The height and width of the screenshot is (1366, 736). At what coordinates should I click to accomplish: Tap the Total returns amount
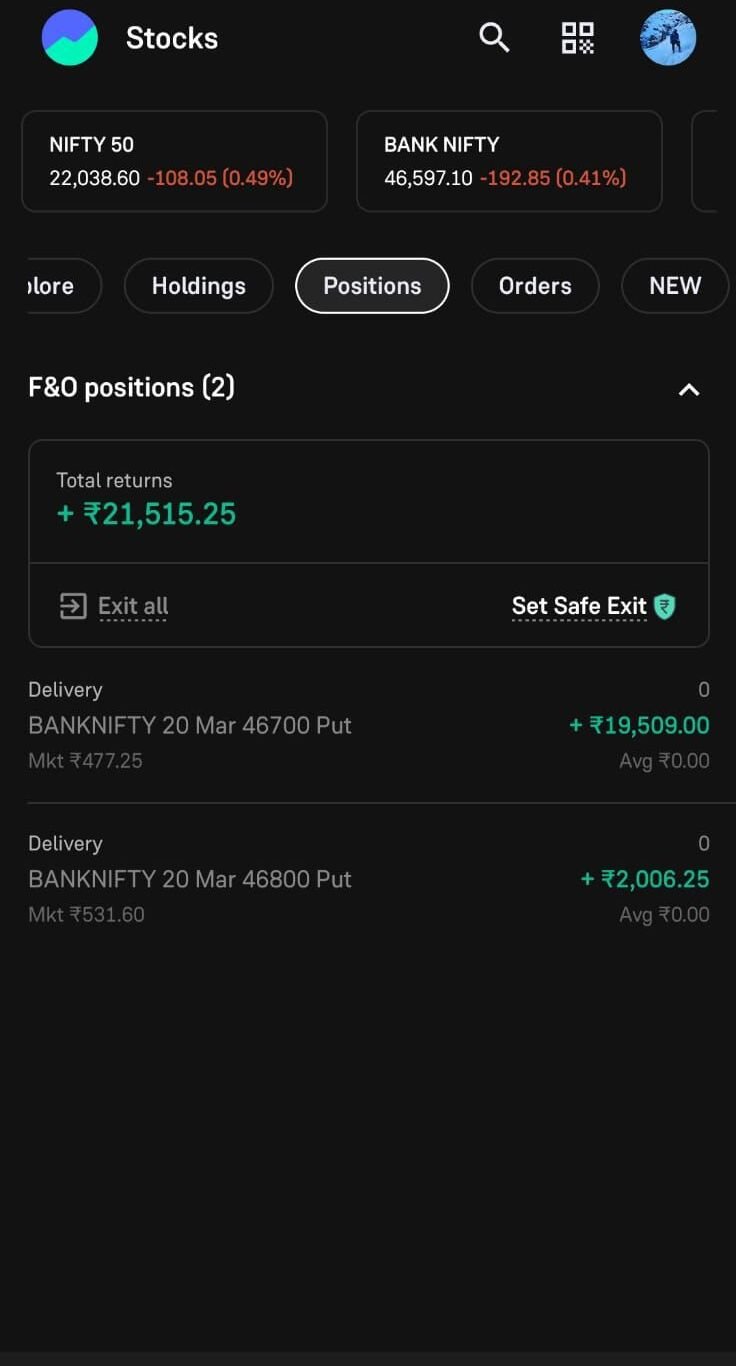coord(147,514)
